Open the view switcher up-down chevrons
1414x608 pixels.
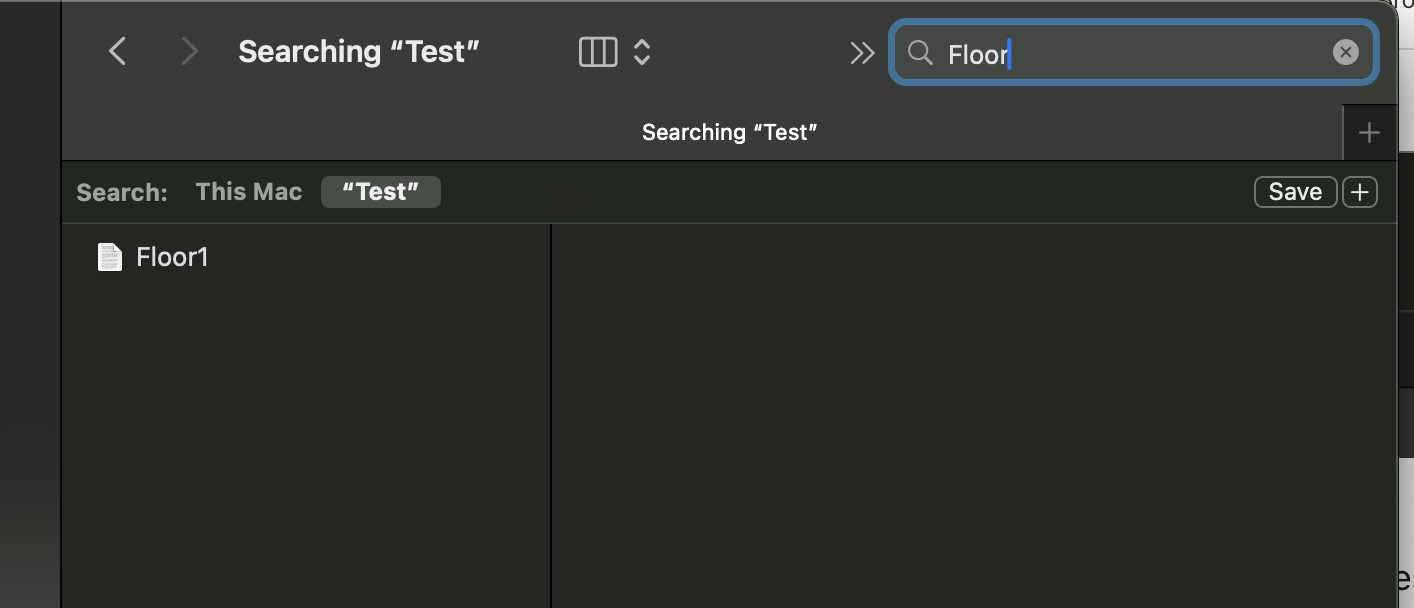pos(642,52)
